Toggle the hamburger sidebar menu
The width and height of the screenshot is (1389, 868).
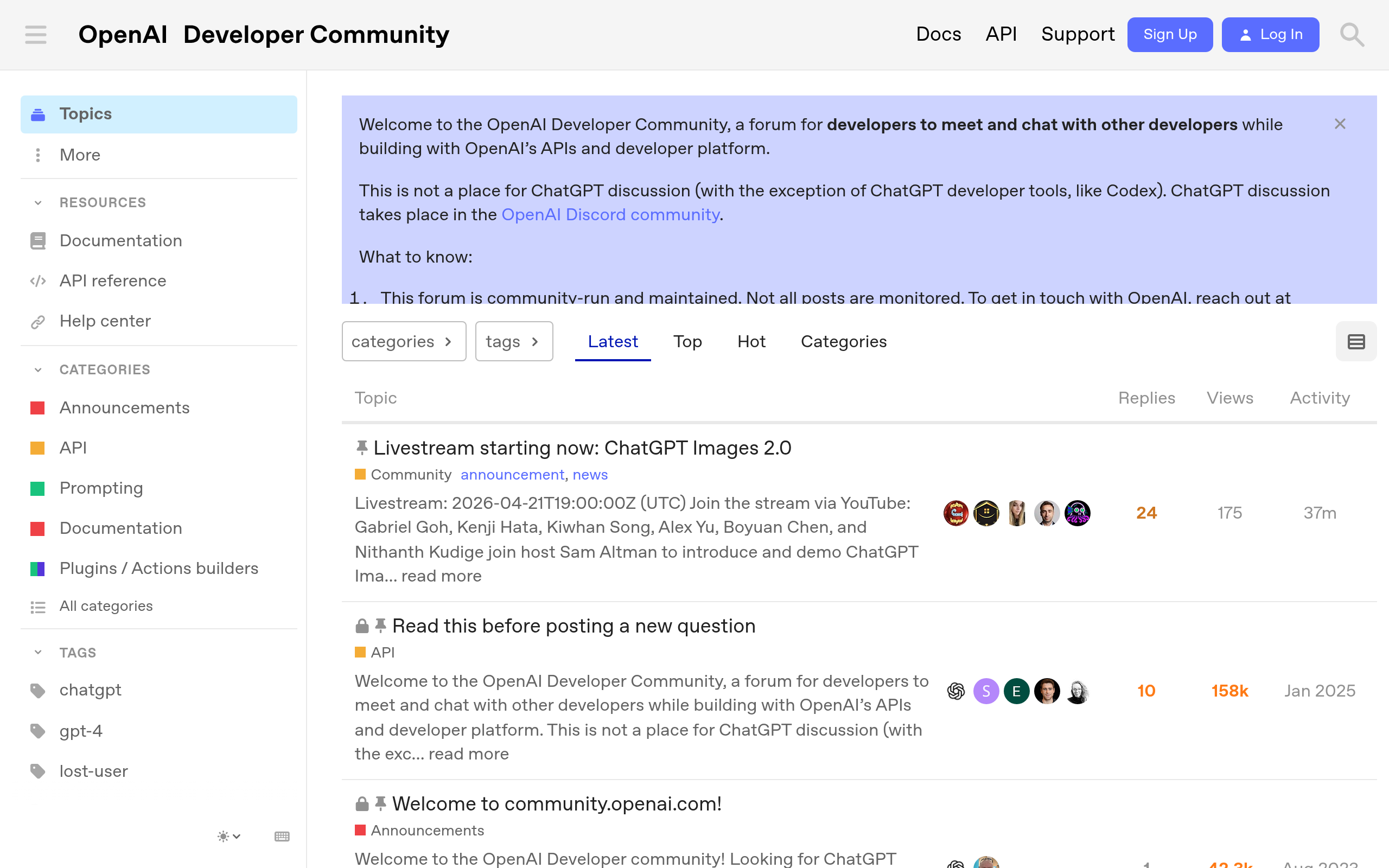click(x=36, y=34)
